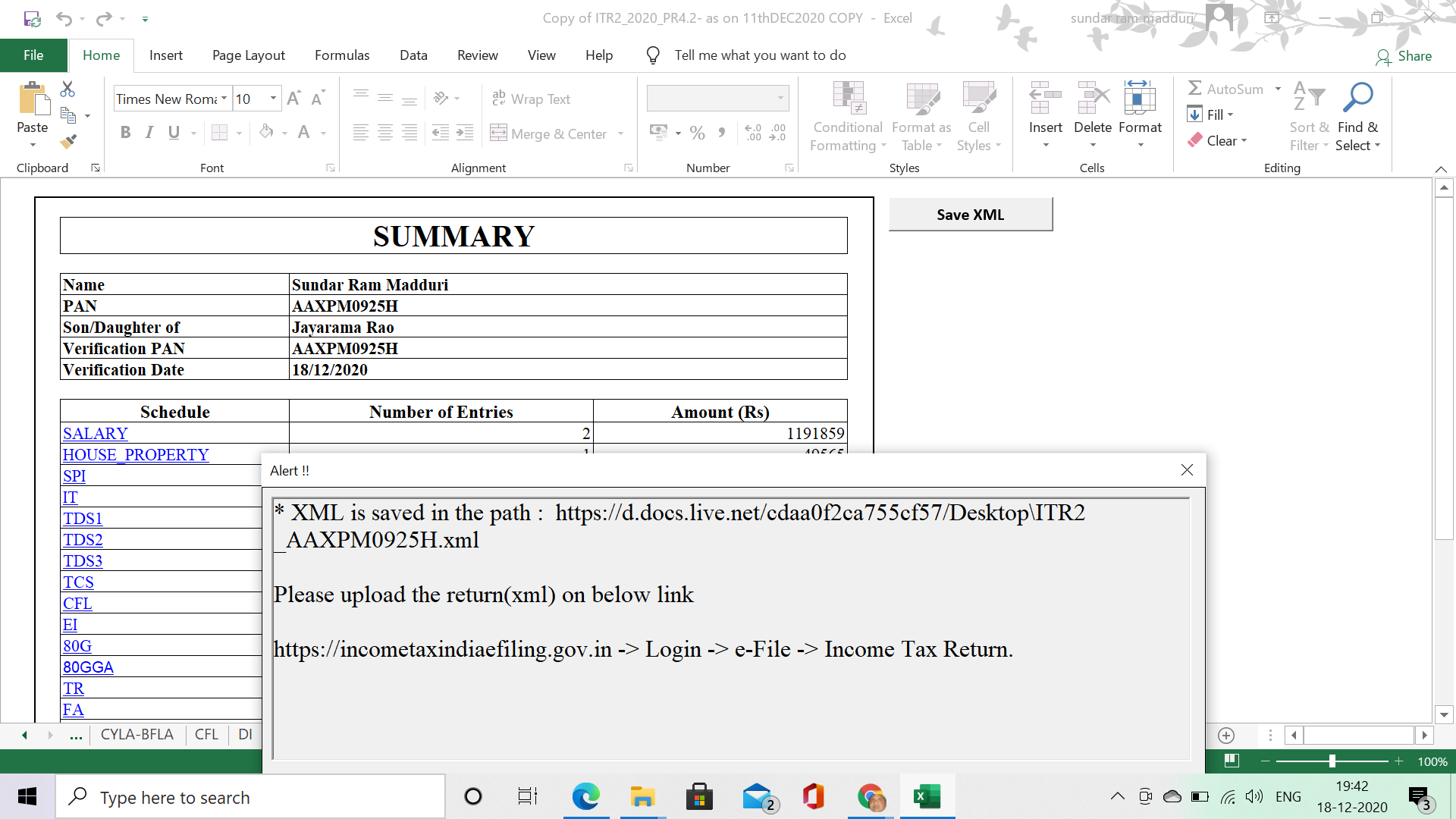Toggle Italic formatting button

[x=149, y=133]
